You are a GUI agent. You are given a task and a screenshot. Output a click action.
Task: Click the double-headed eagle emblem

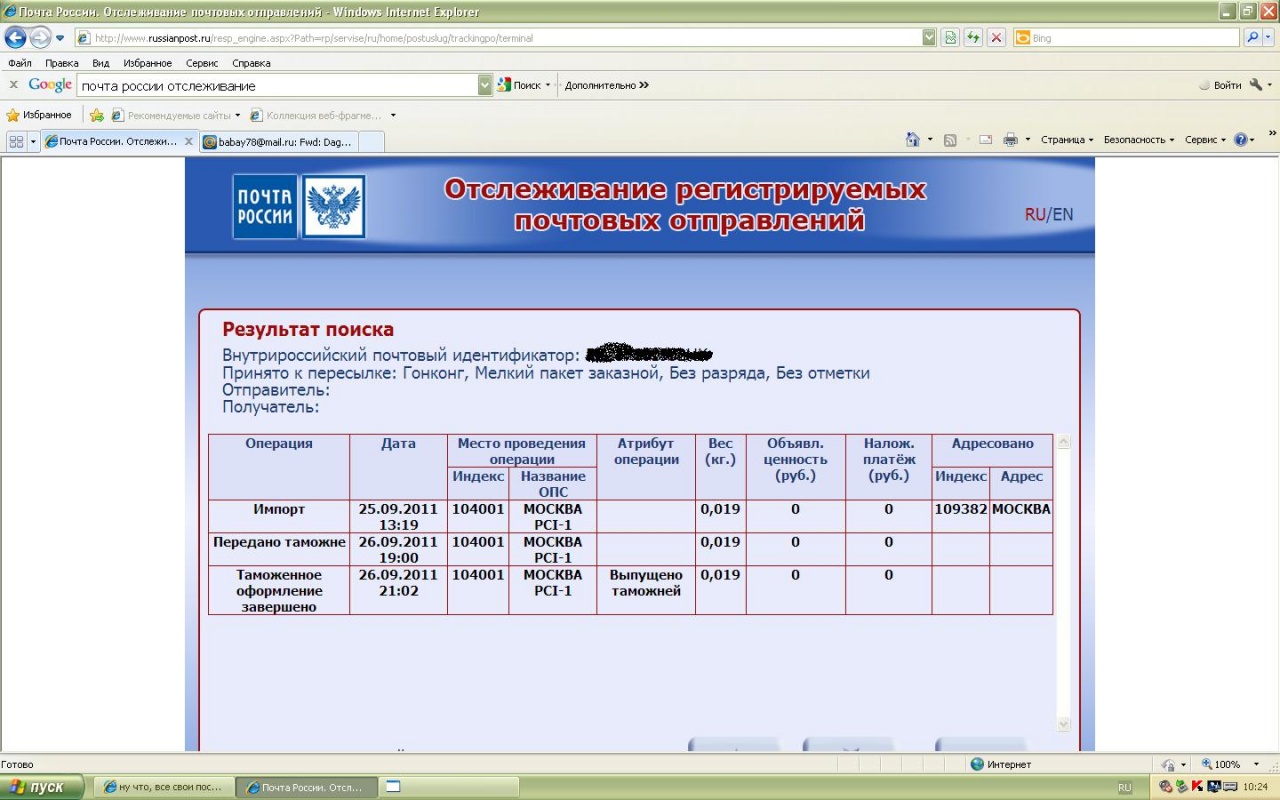tap(333, 207)
